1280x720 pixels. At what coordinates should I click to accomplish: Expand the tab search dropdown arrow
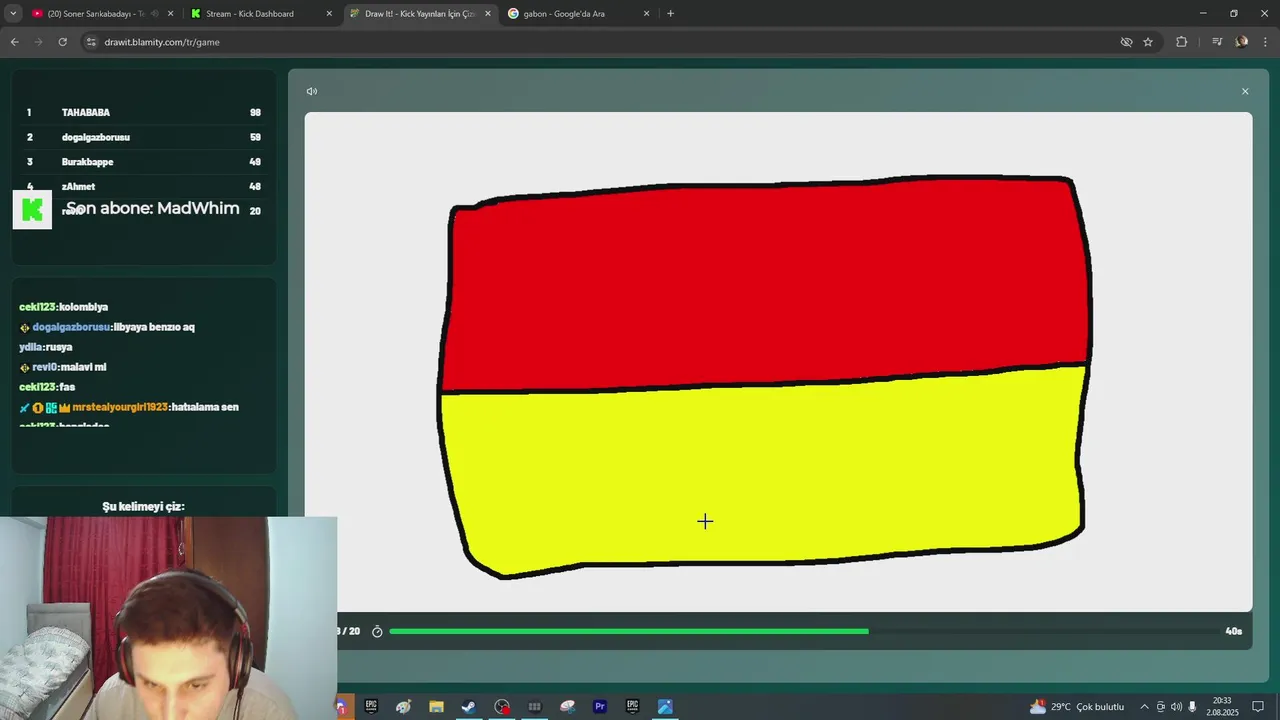[x=13, y=14]
